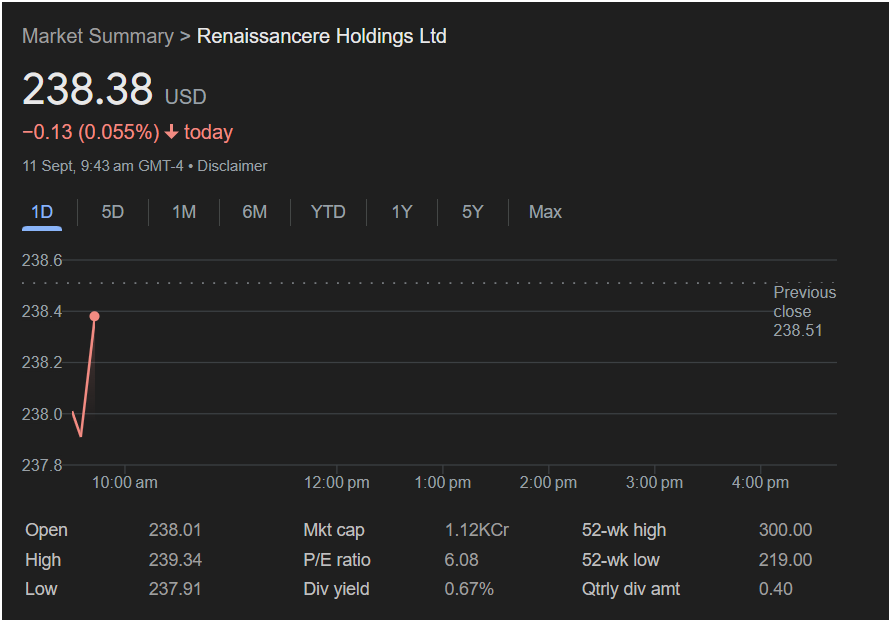Click the Div yield value 0.67%

coord(469,589)
